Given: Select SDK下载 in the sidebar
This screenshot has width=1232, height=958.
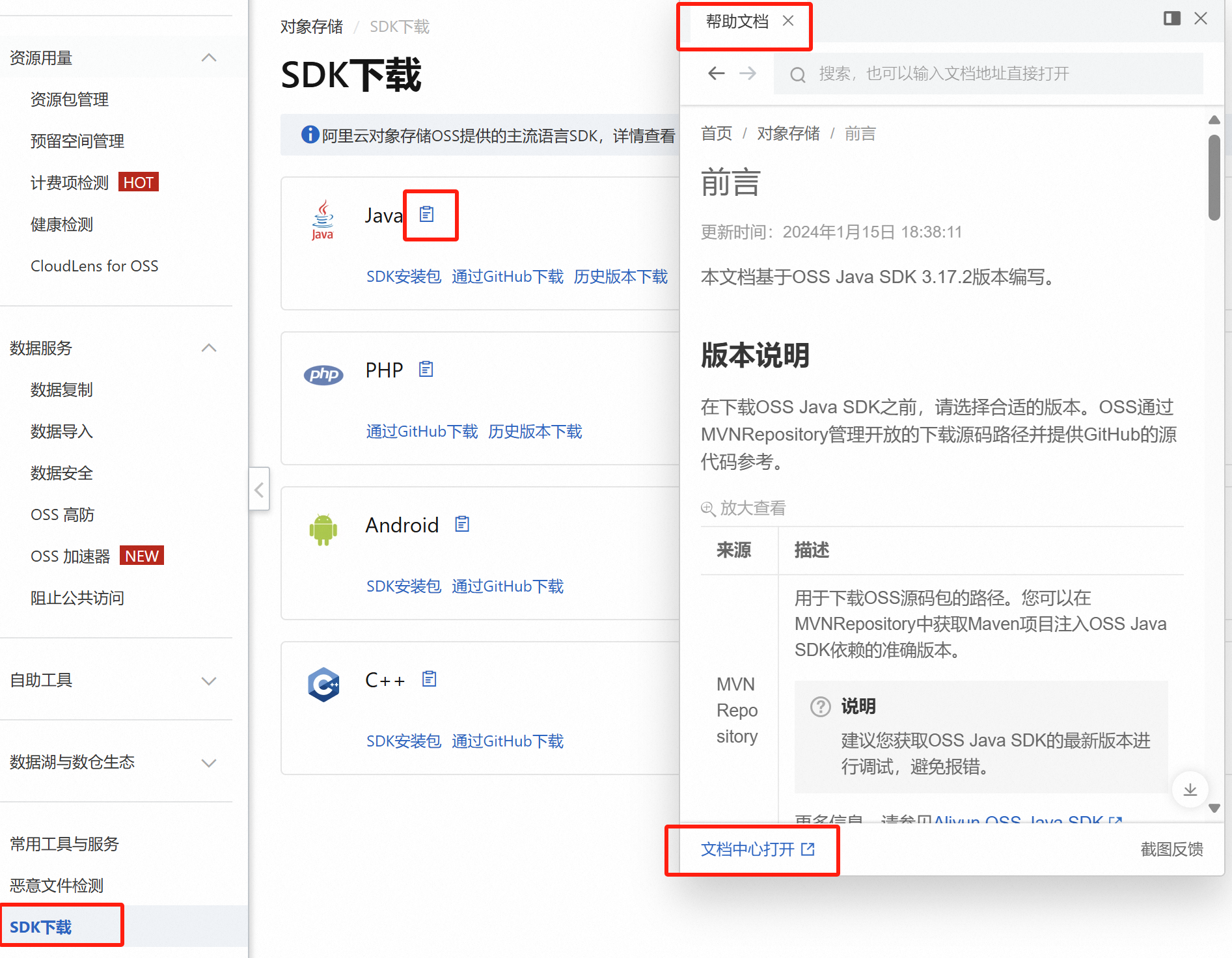Looking at the screenshot, I should point(40,927).
